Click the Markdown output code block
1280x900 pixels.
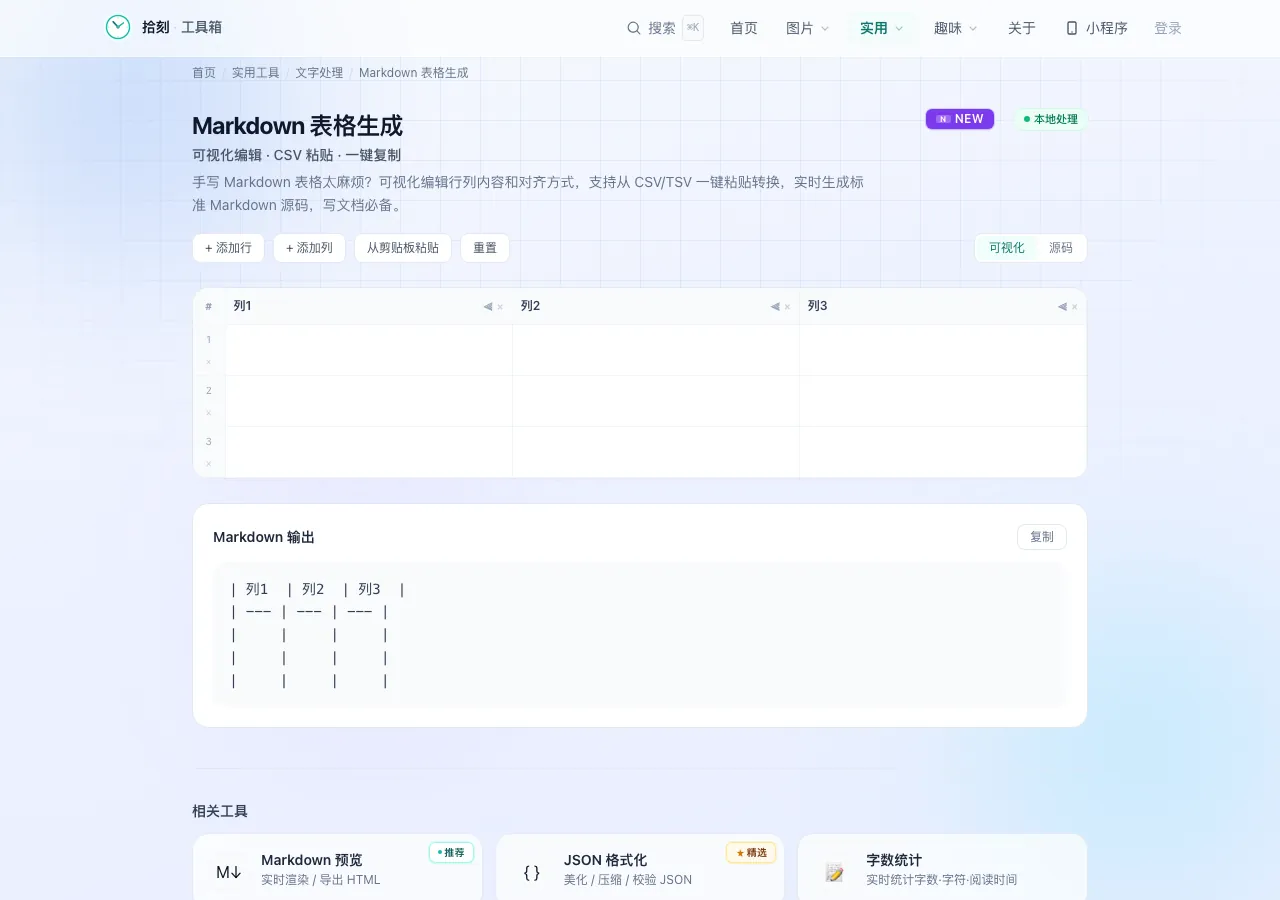click(x=640, y=635)
